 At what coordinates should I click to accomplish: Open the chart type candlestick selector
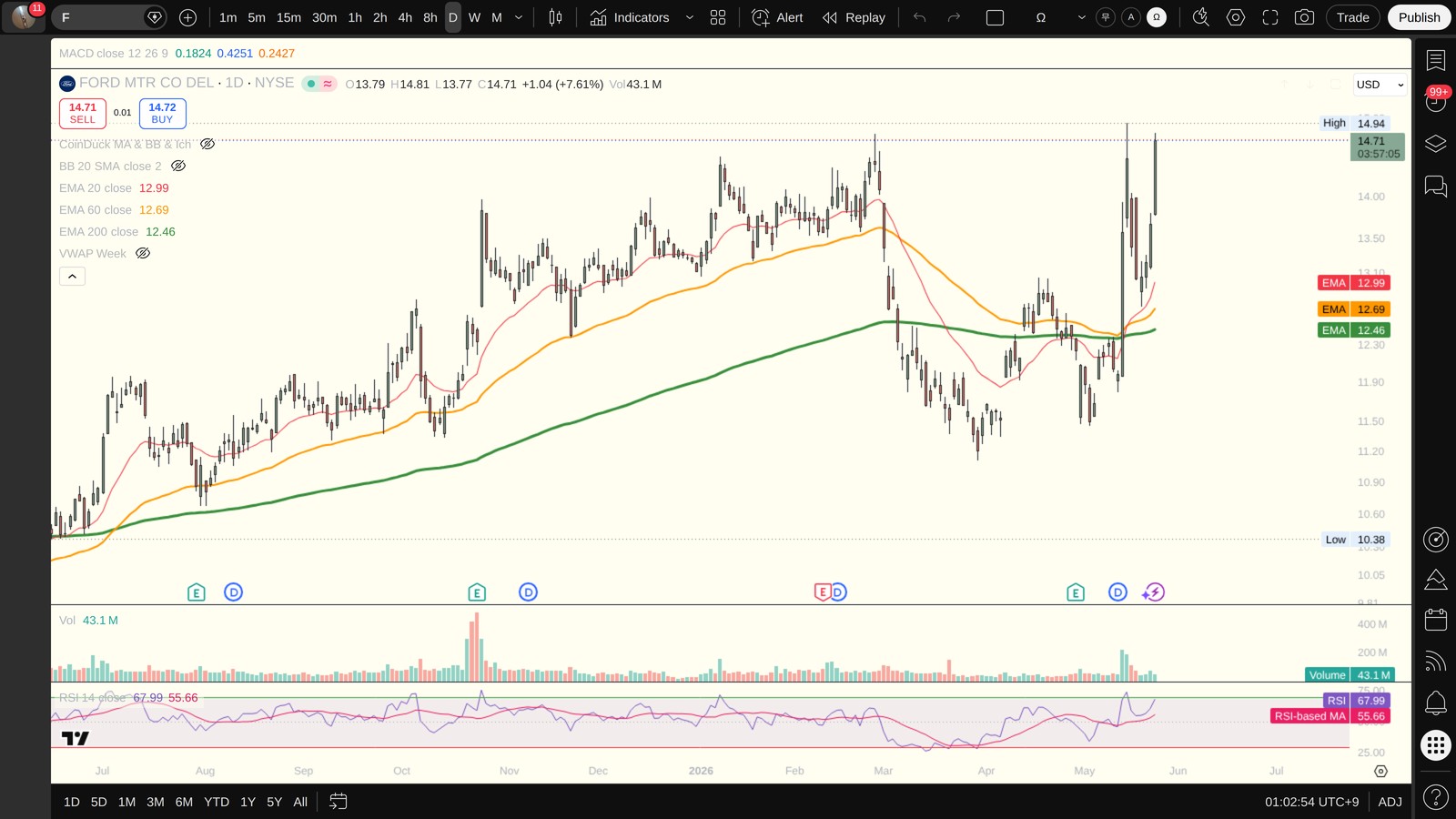(555, 17)
